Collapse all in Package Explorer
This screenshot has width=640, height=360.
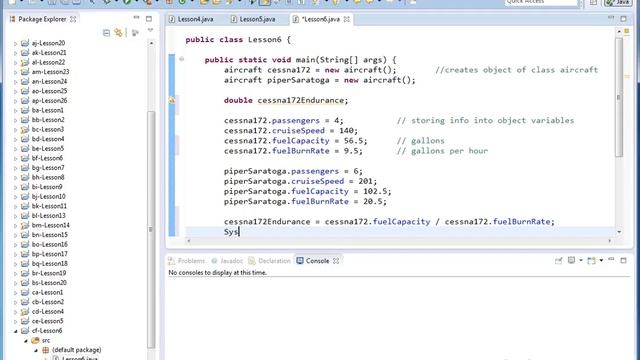point(107,33)
